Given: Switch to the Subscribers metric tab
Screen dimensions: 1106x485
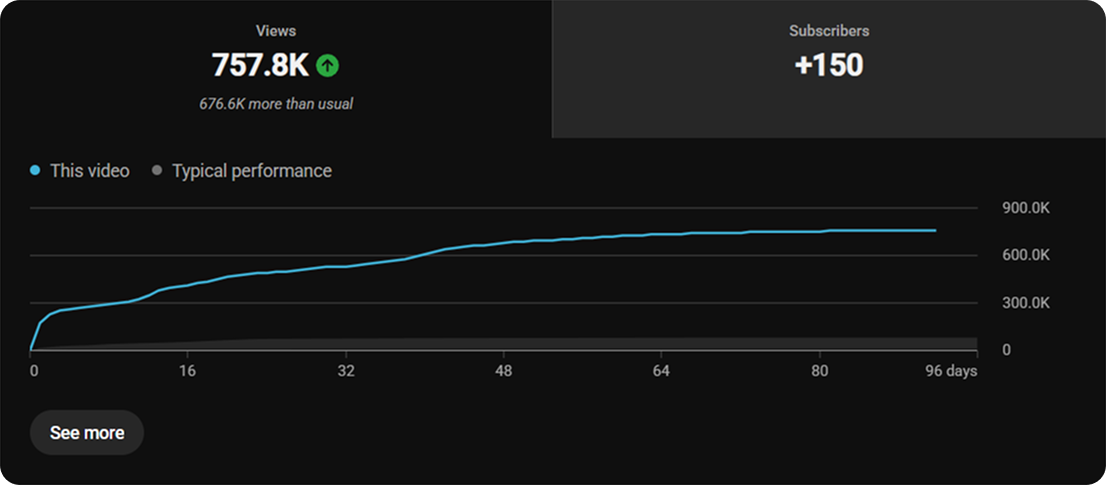Looking at the screenshot, I should tap(829, 69).
